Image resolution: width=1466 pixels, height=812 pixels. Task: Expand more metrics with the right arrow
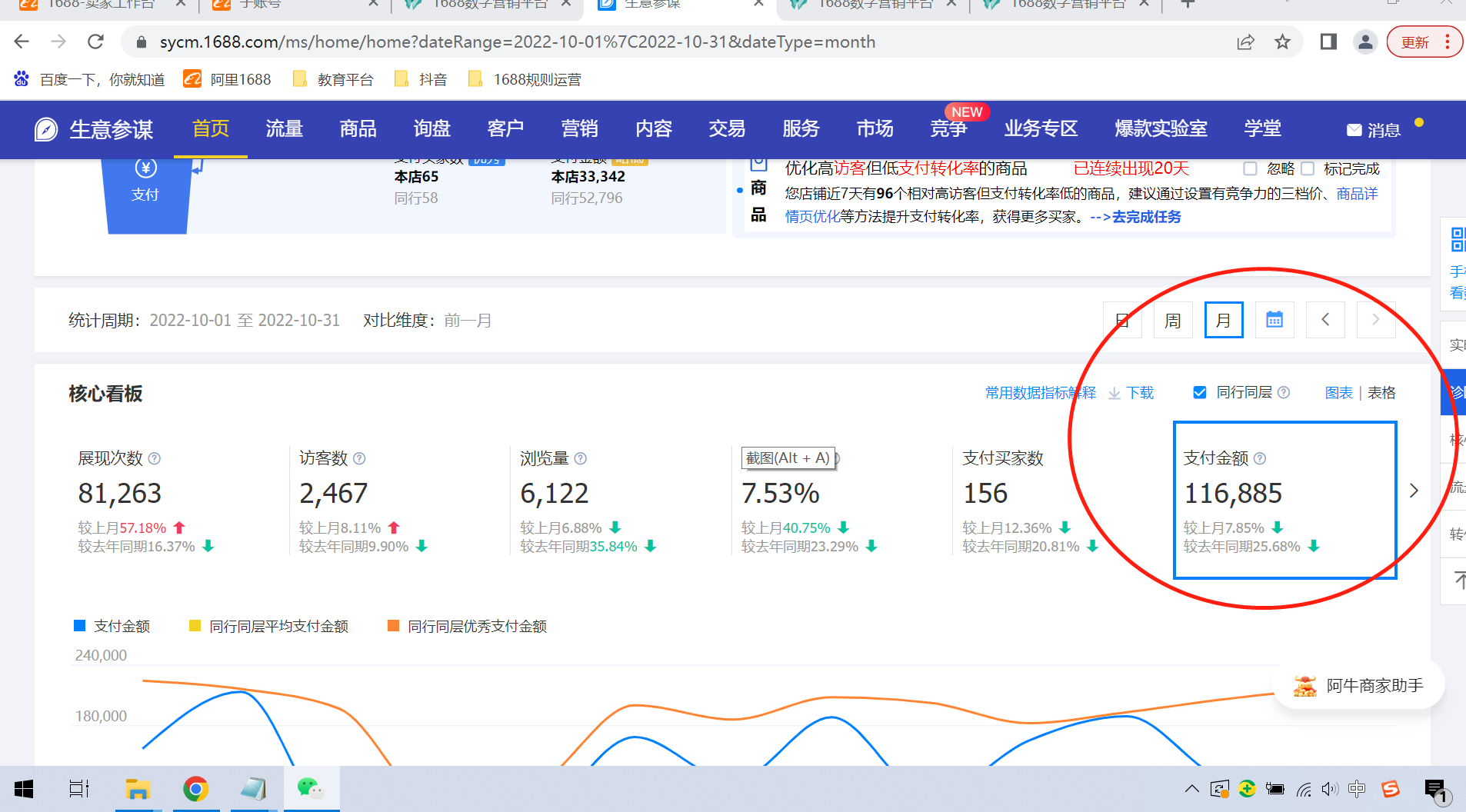coord(1414,491)
